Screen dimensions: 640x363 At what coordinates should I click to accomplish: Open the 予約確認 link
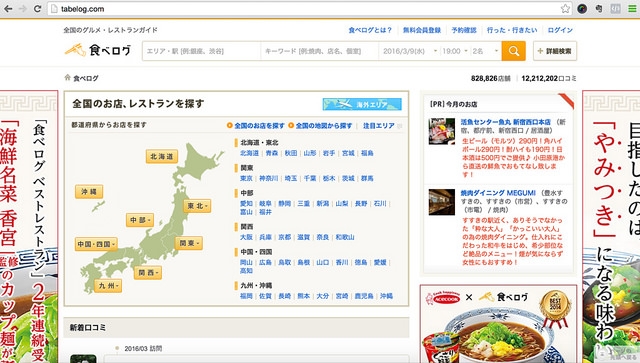tap(464, 30)
